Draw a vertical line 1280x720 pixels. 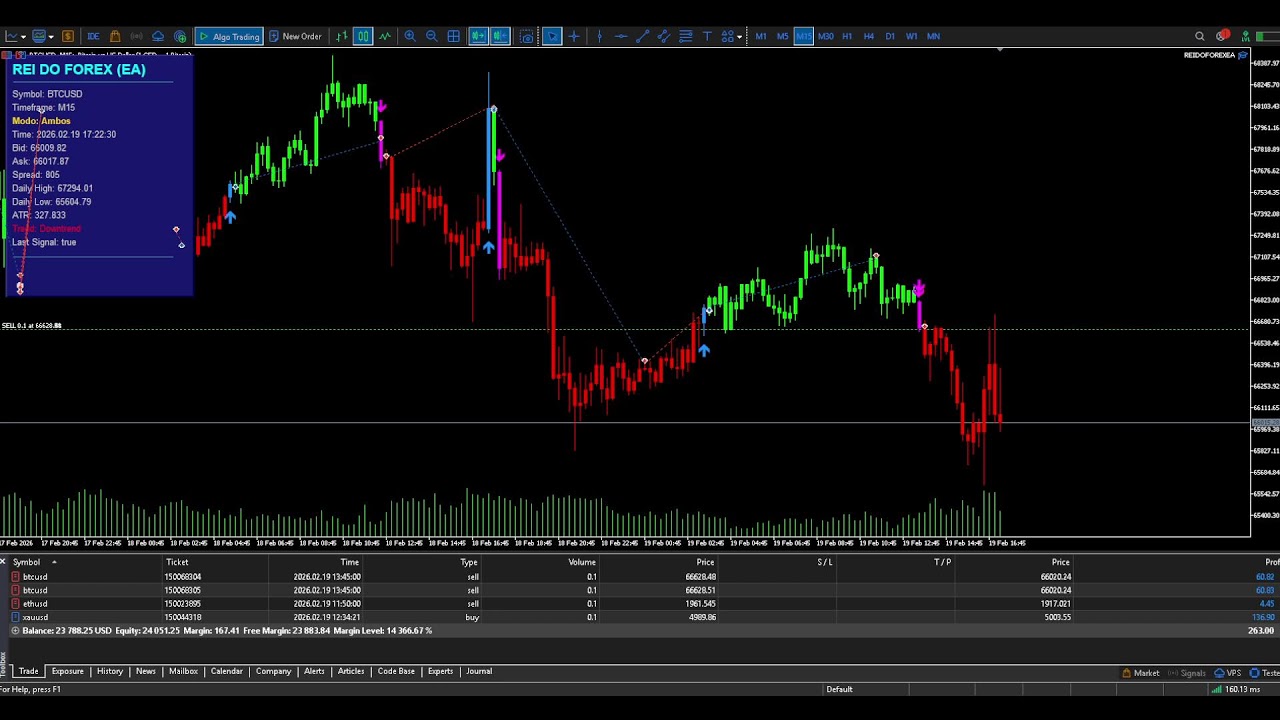coord(599,36)
